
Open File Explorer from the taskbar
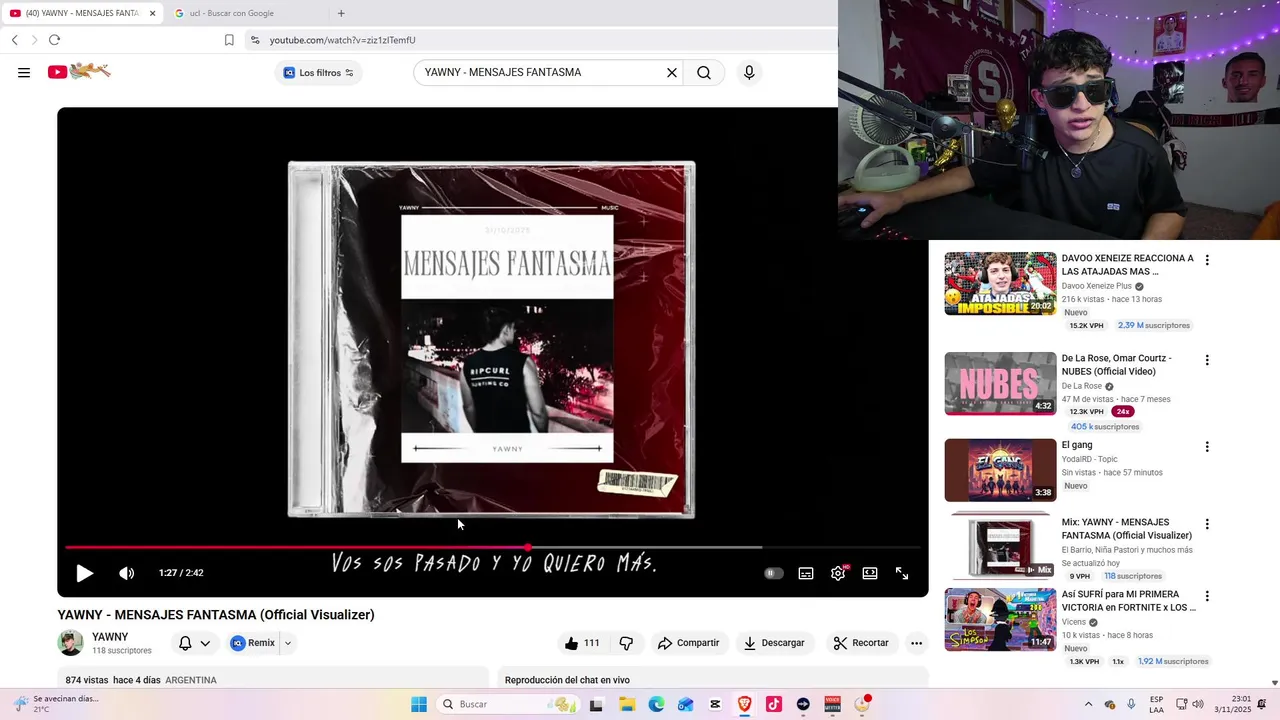point(627,704)
